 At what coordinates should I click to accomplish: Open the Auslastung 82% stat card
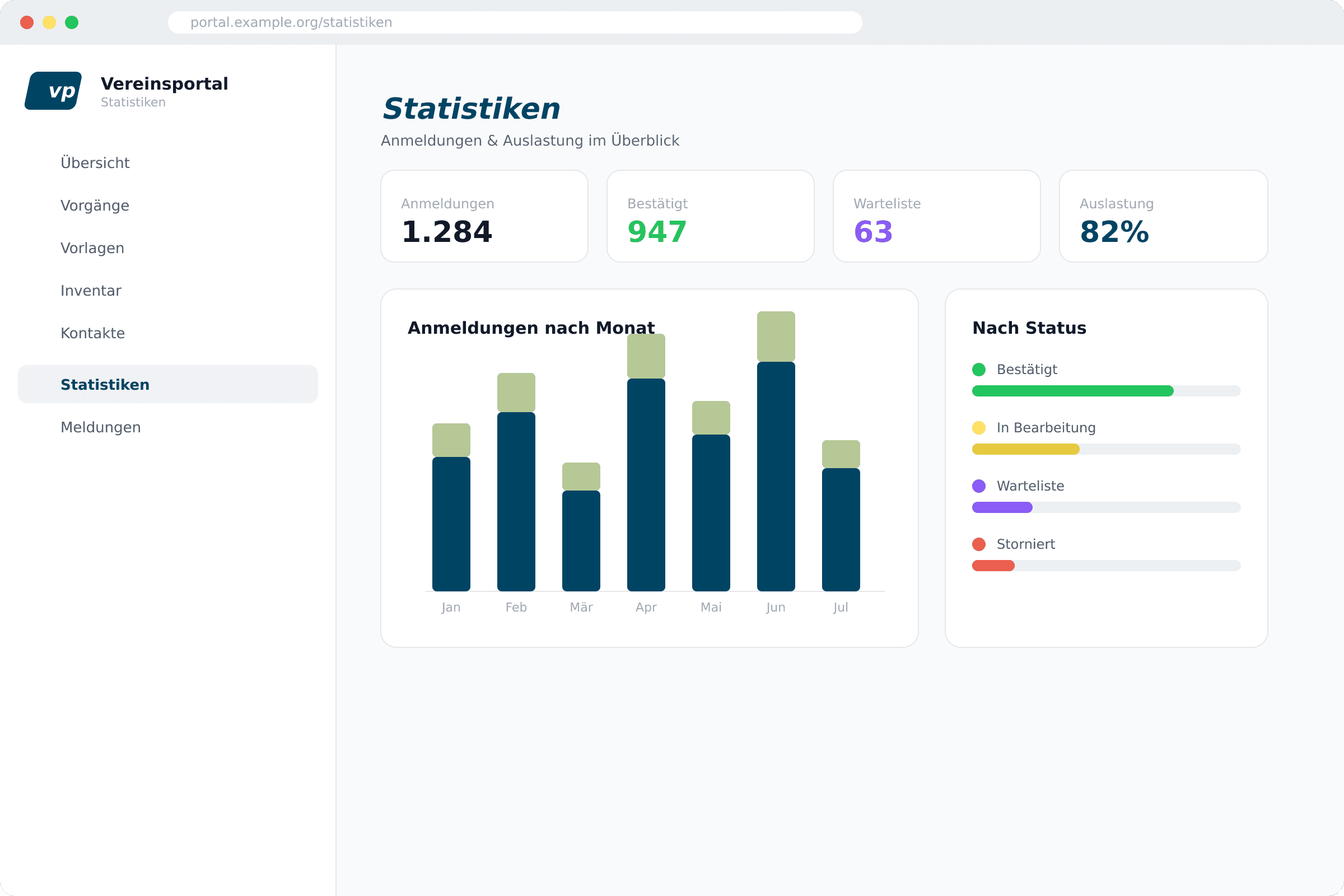[x=1164, y=216]
